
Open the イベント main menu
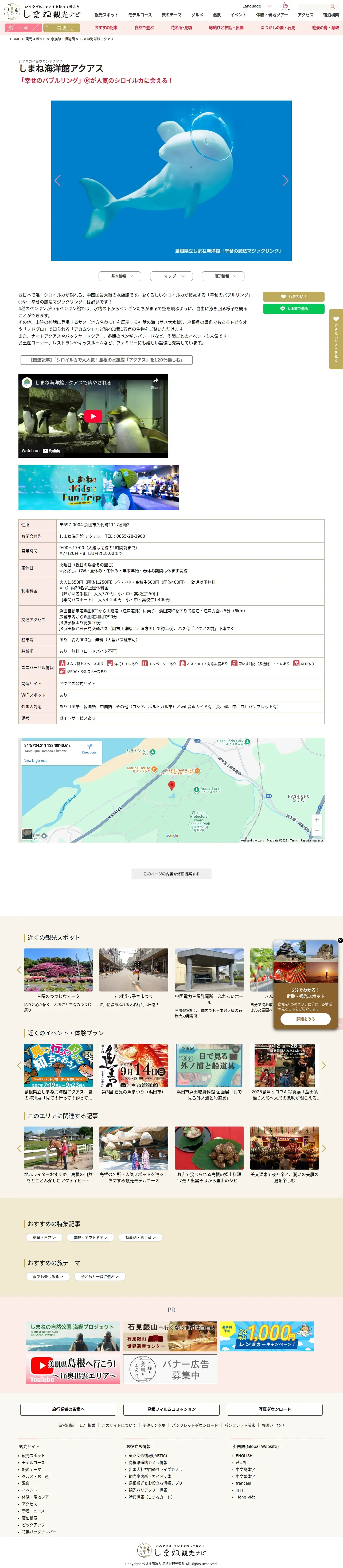click(238, 15)
